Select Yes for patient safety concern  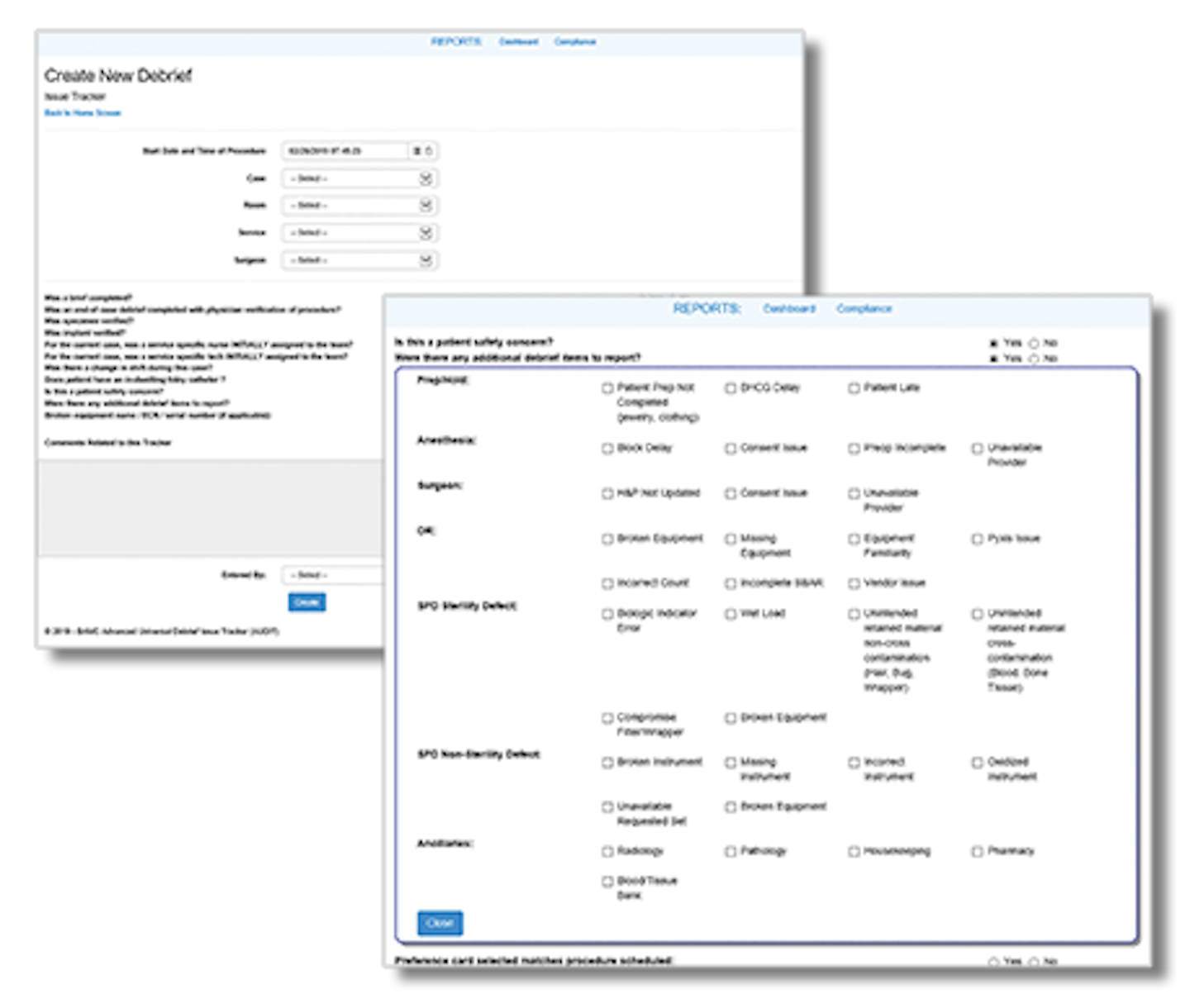coord(992,343)
